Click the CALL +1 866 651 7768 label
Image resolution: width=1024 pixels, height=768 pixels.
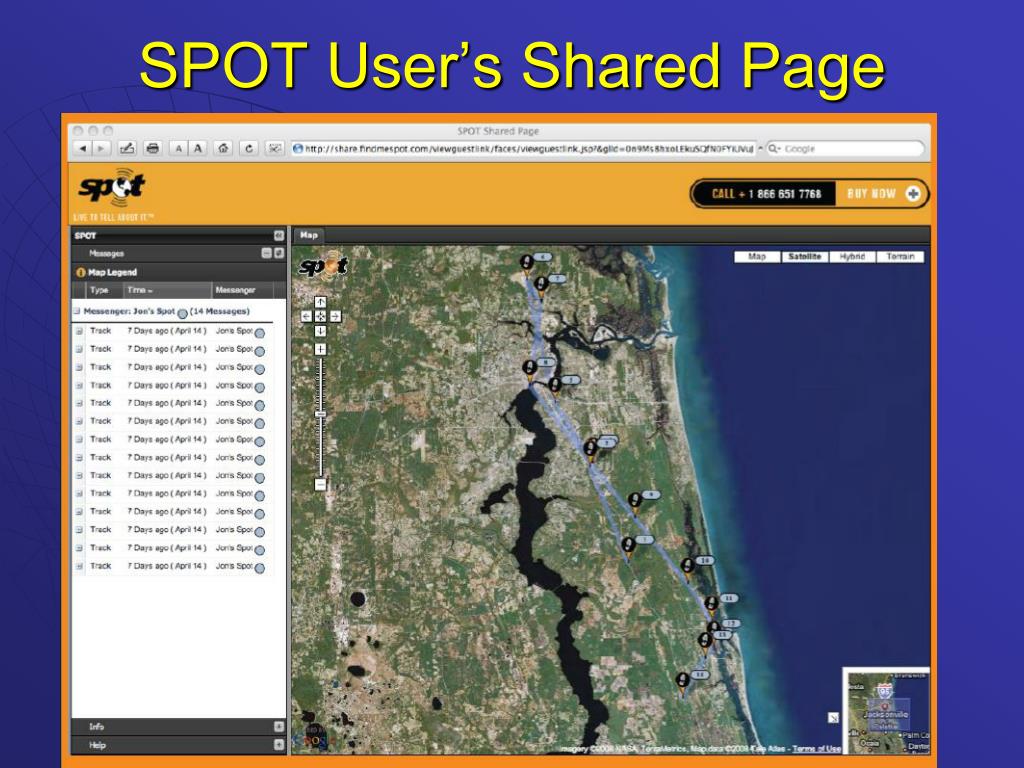(766, 194)
